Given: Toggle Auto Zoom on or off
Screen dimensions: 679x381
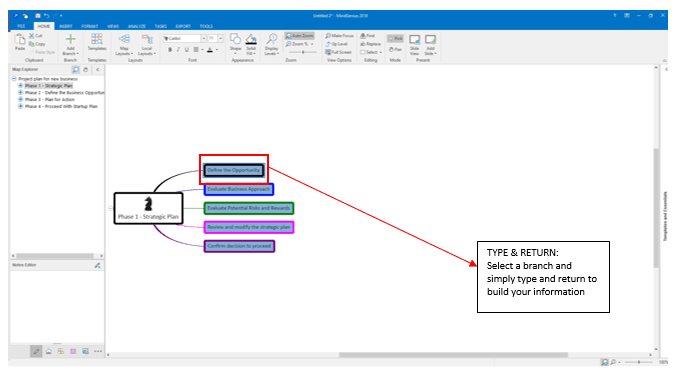Looking at the screenshot, I should [x=299, y=36].
